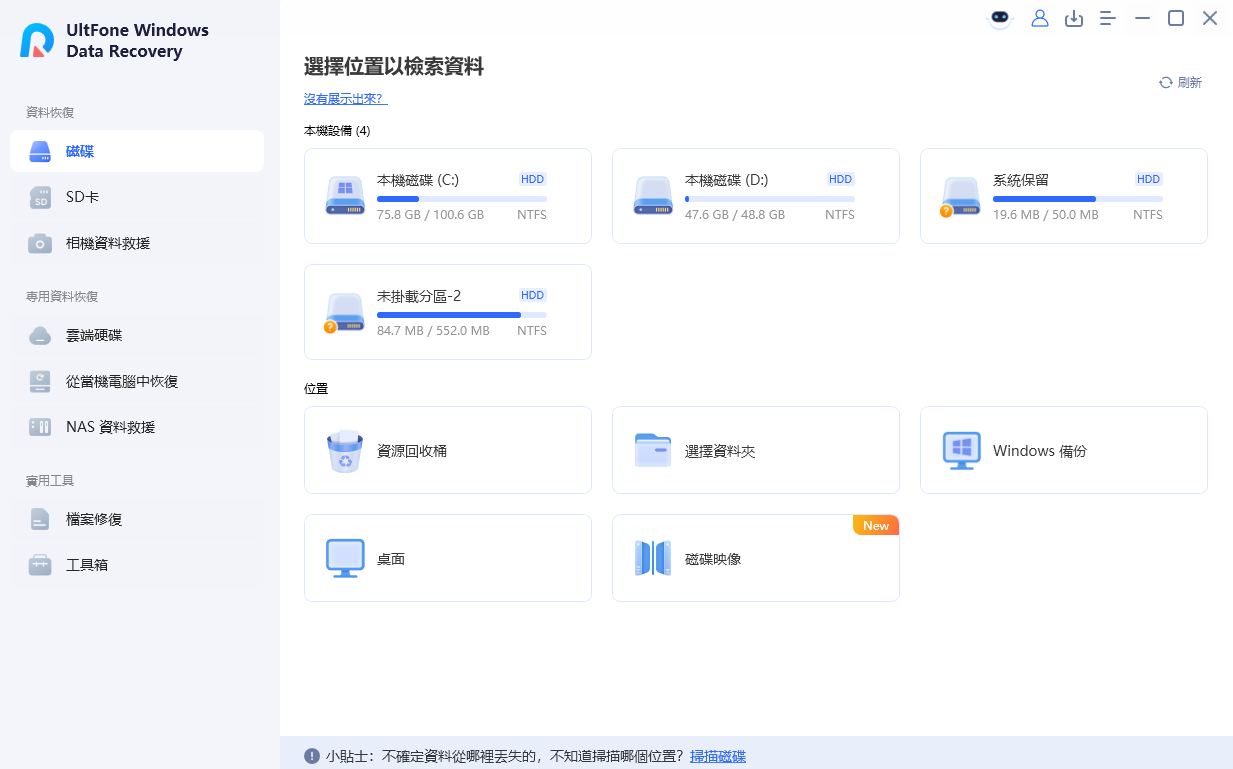Open the 工具箱 toolbox

point(137,565)
